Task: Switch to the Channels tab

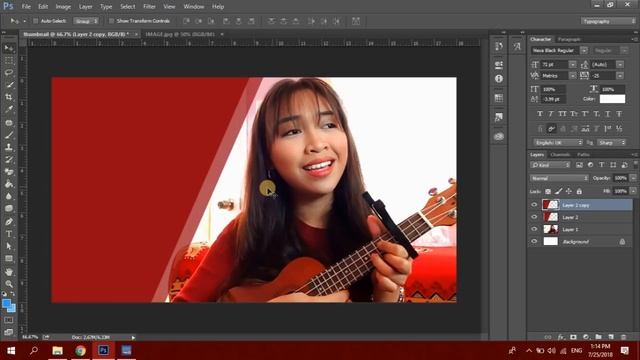Action: (x=560, y=155)
